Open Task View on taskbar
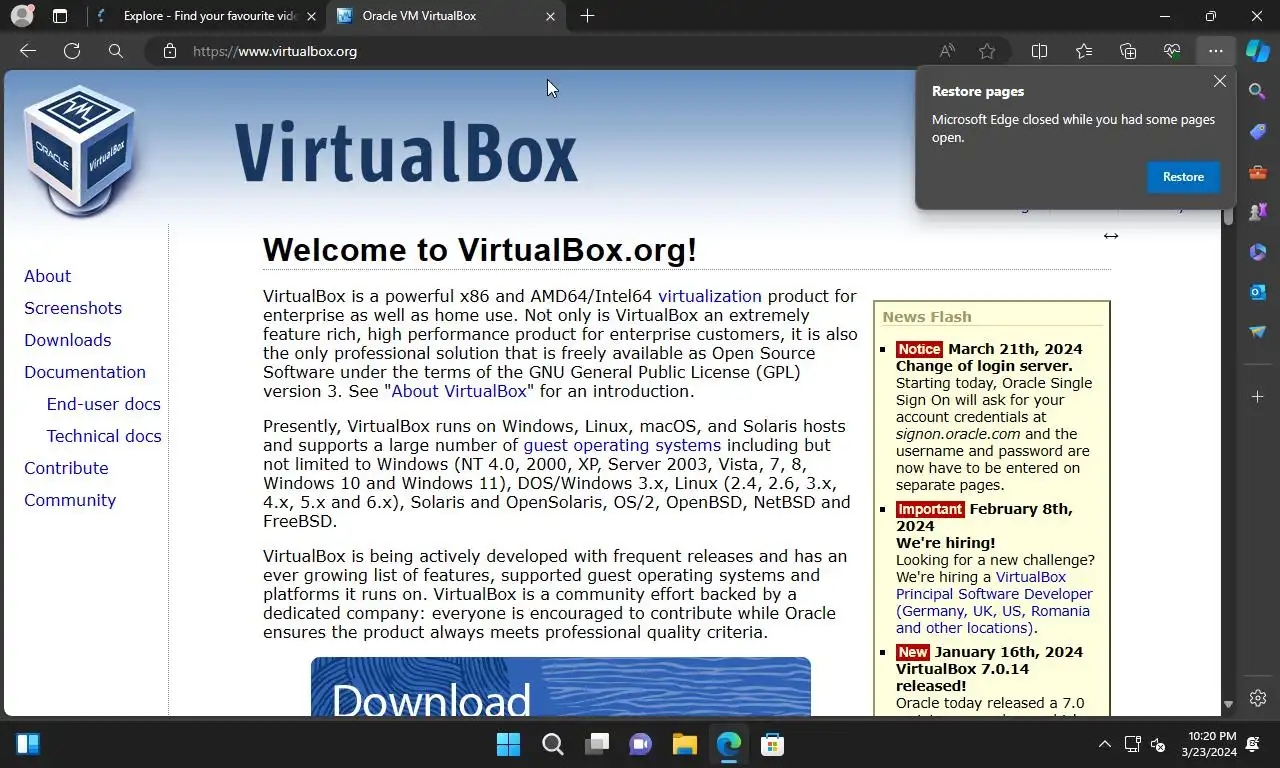This screenshot has height=768, width=1280. (597, 744)
